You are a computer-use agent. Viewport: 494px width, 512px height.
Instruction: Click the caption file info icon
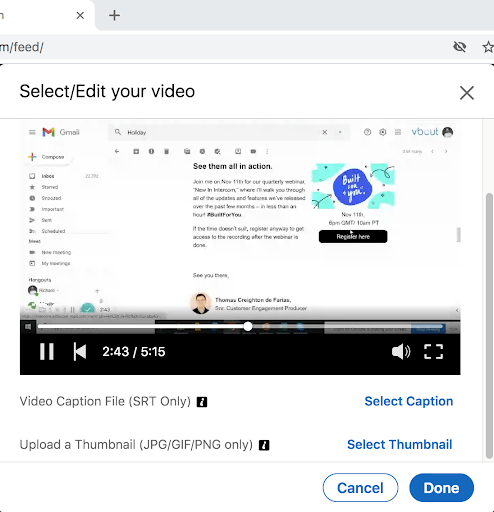click(x=202, y=402)
